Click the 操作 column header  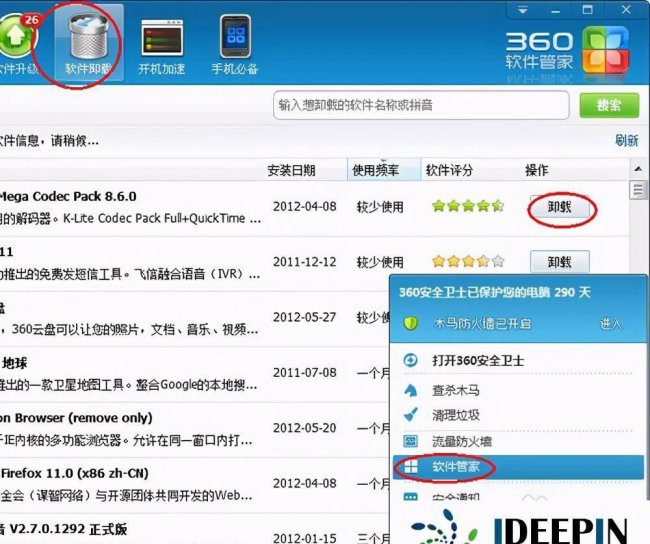(x=536, y=170)
